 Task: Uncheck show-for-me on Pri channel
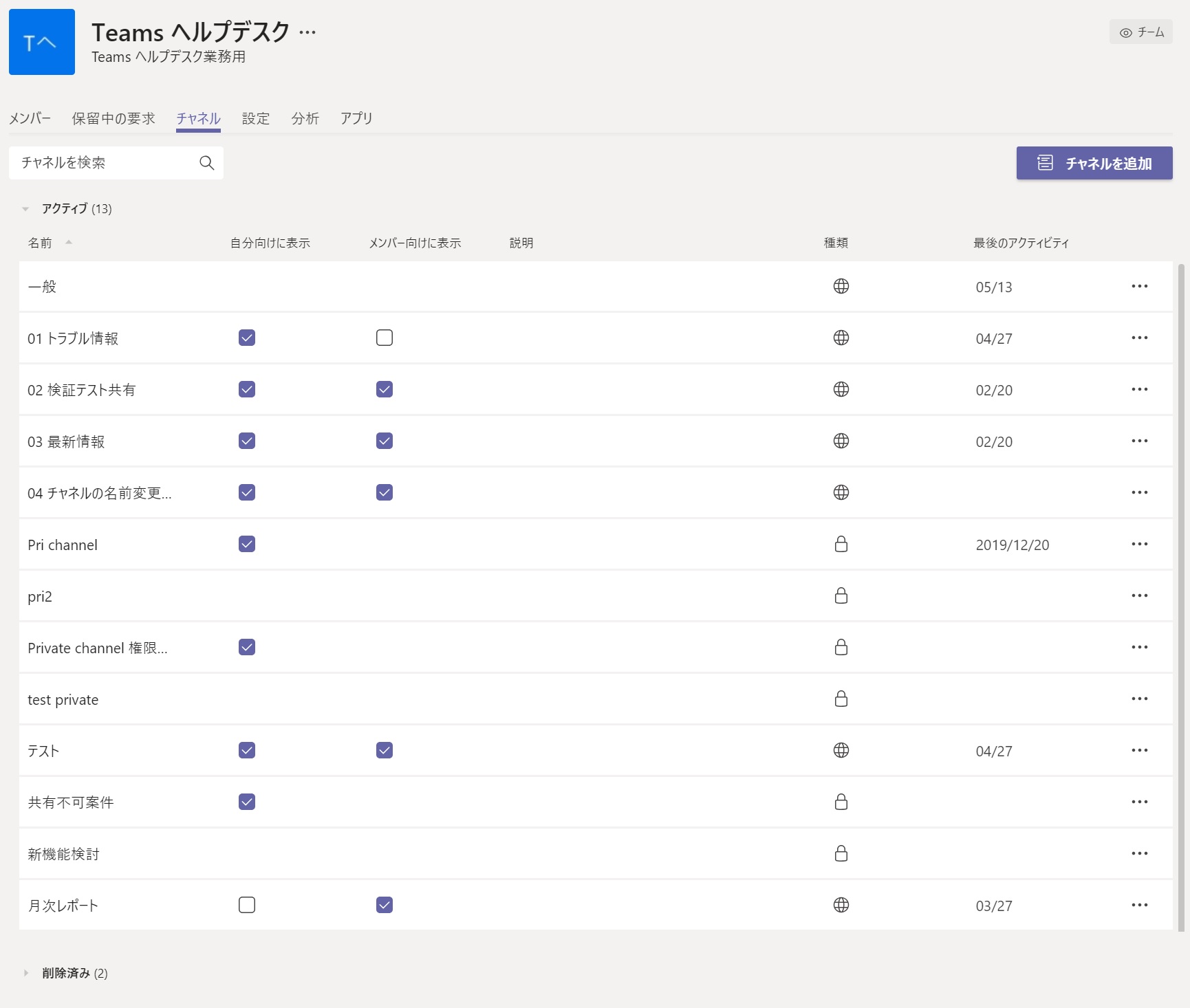tap(247, 544)
